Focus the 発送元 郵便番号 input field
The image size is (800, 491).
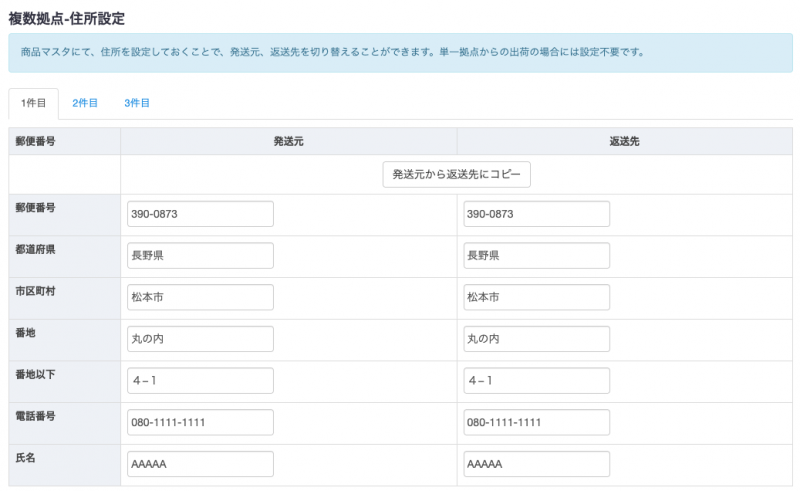tap(200, 214)
